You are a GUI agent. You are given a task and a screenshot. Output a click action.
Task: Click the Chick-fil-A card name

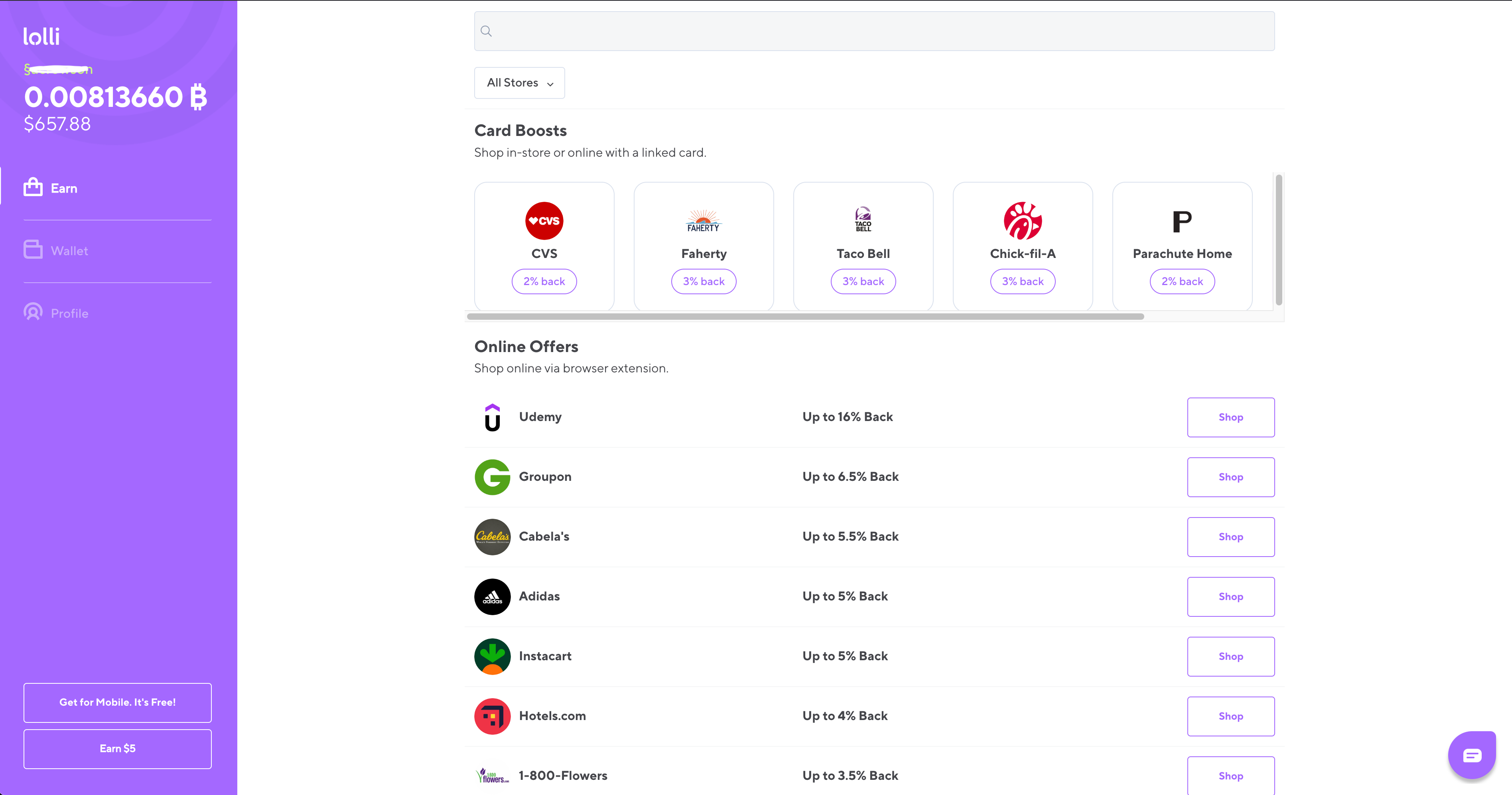point(1023,254)
